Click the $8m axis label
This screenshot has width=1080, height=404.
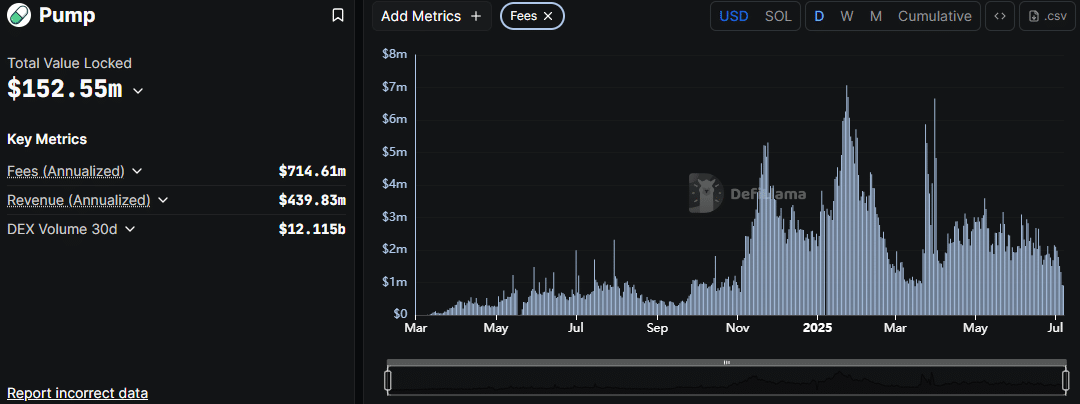click(x=395, y=54)
